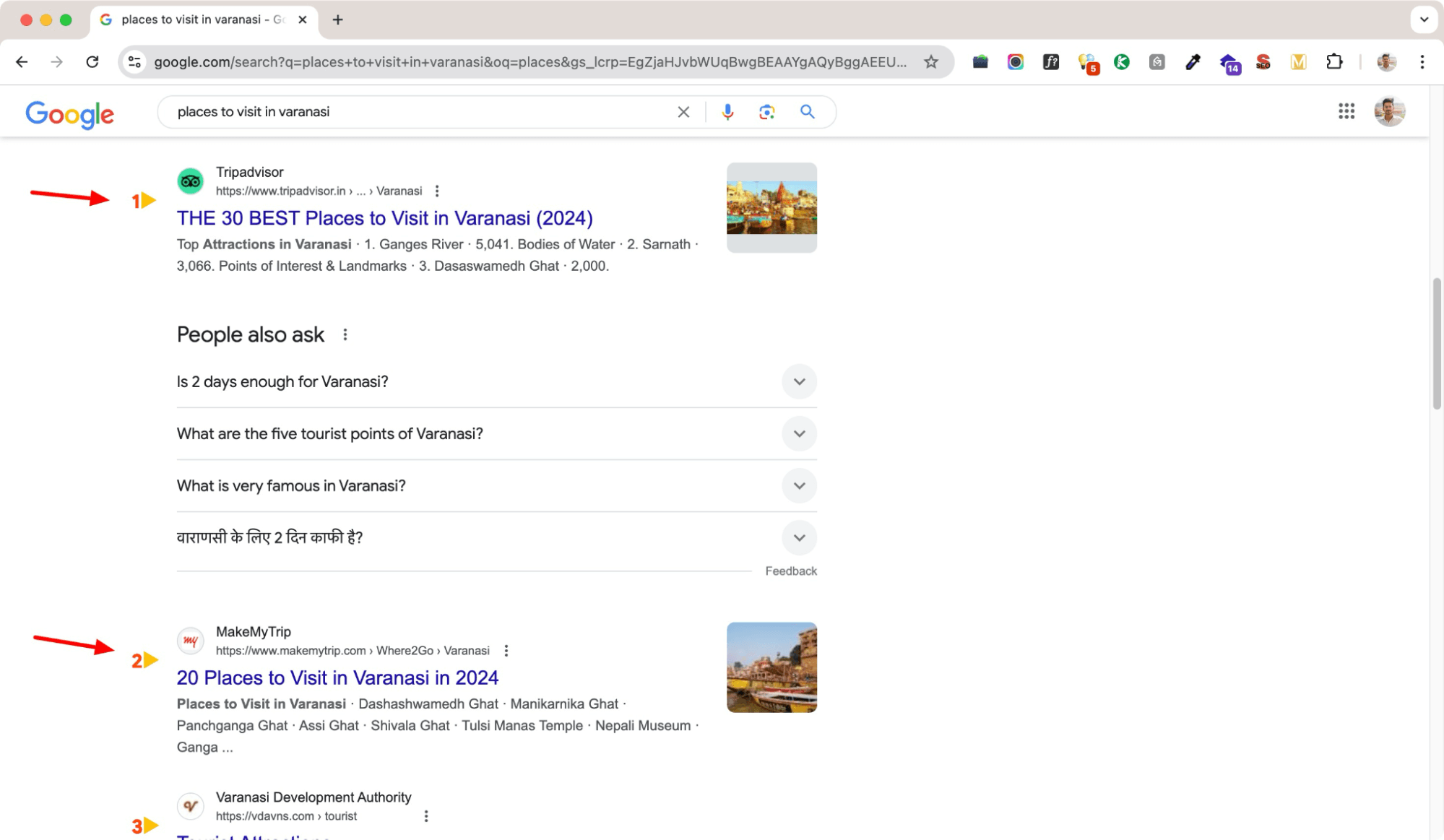Open '20 Places to Visit in Varanasi in 2024'
Viewport: 1444px width, 840px height.
pyautogui.click(x=337, y=677)
